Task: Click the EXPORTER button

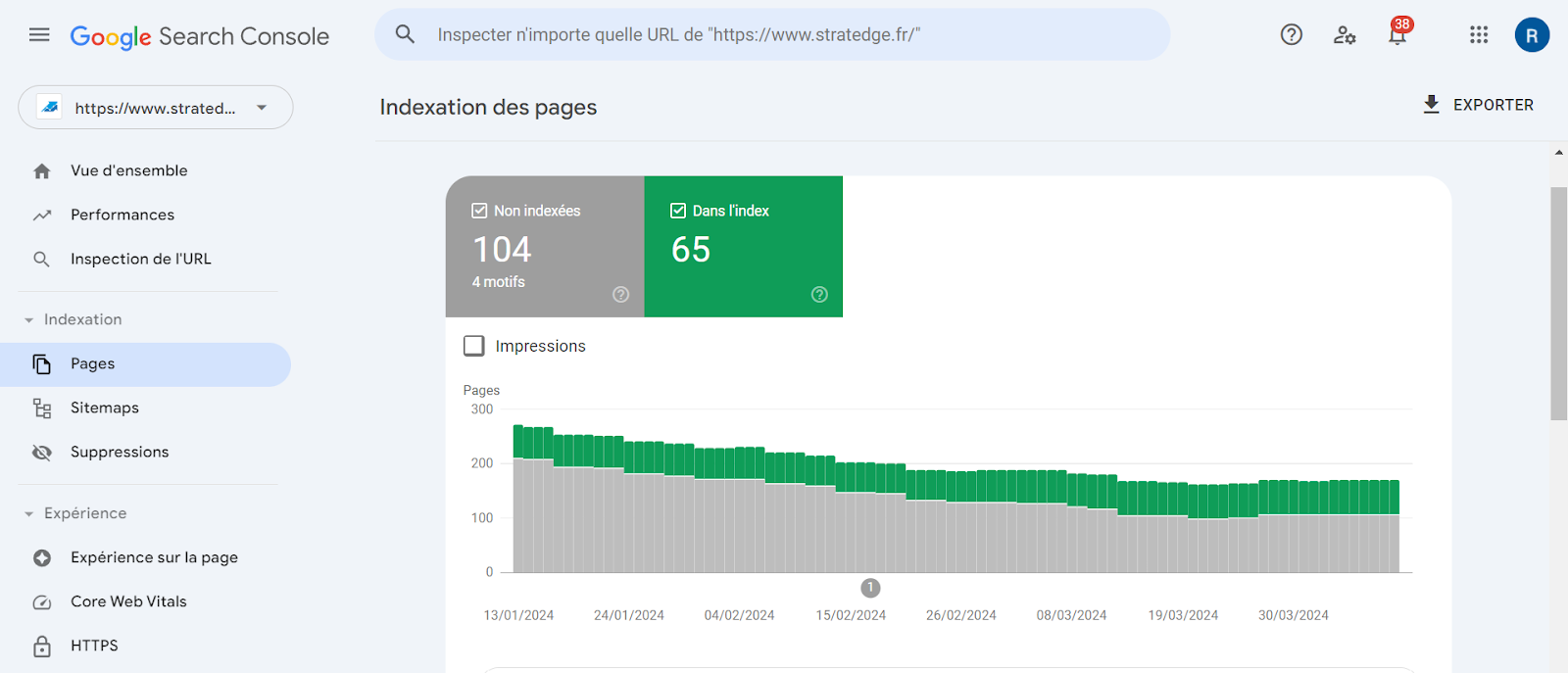Action: [x=1478, y=105]
